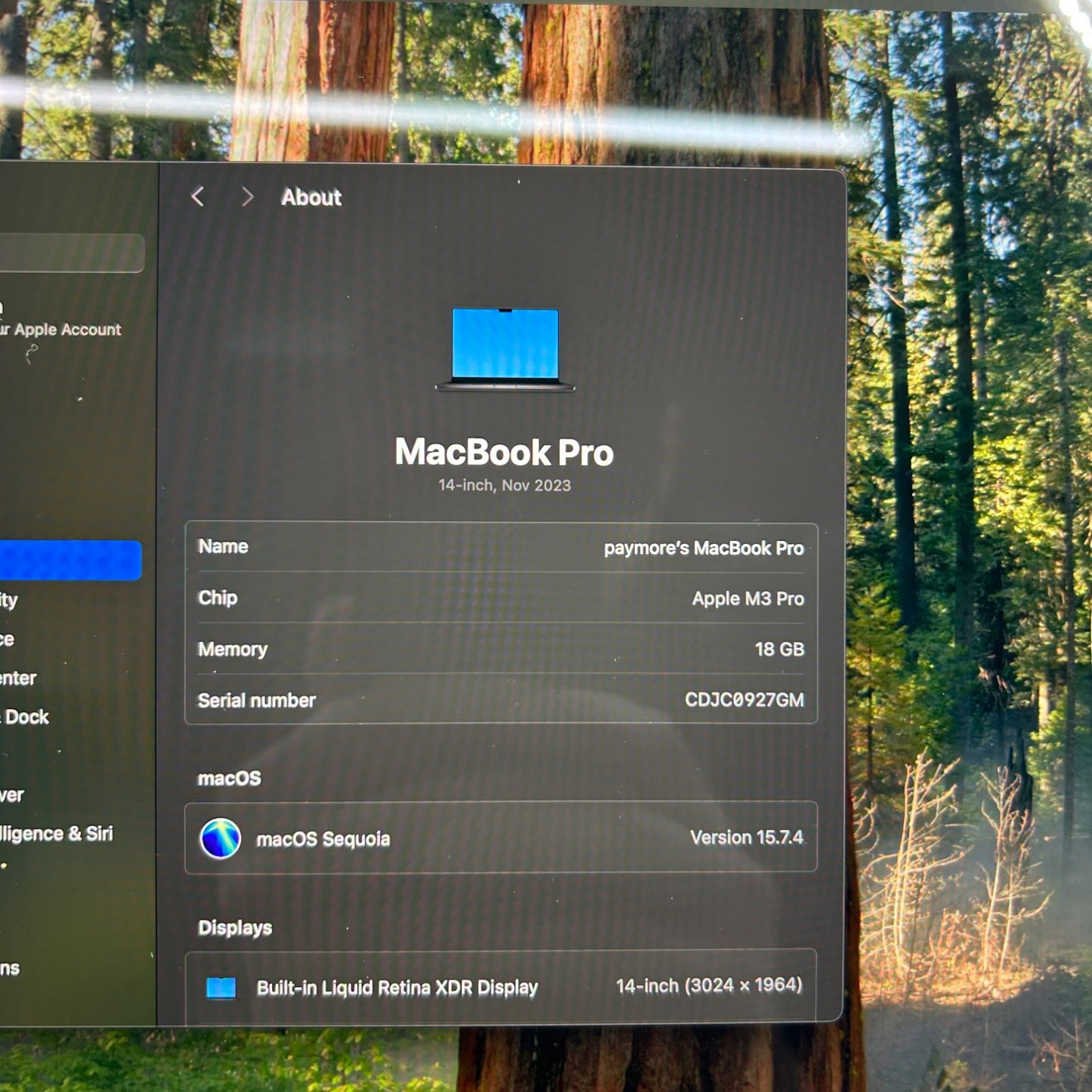The width and height of the screenshot is (1092, 1092).
Task: Click the Serial number row label
Action: pos(257,701)
